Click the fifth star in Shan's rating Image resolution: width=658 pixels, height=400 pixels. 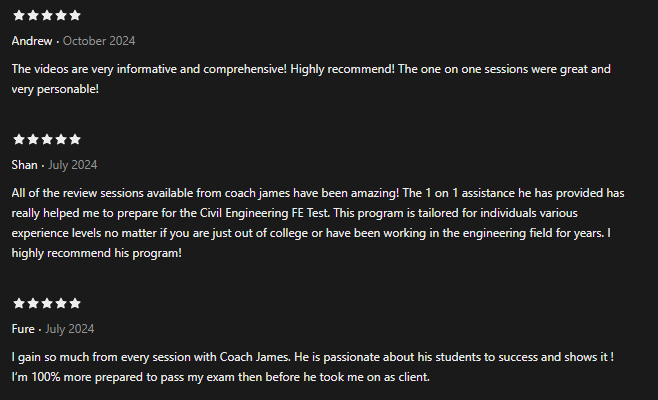(75, 139)
